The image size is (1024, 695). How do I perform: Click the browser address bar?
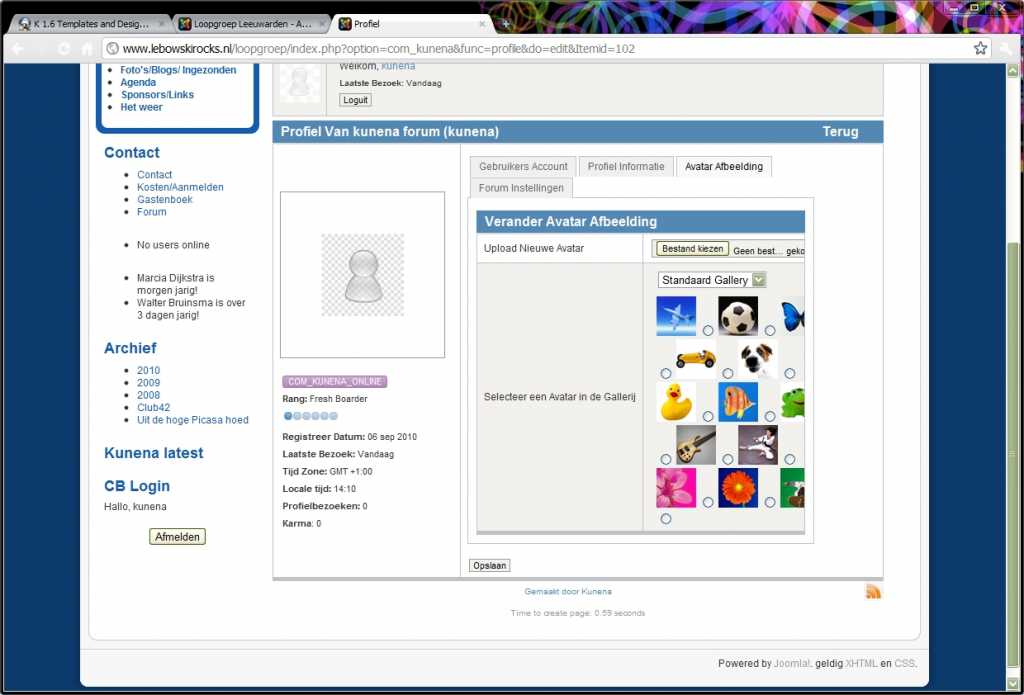[x=540, y=48]
